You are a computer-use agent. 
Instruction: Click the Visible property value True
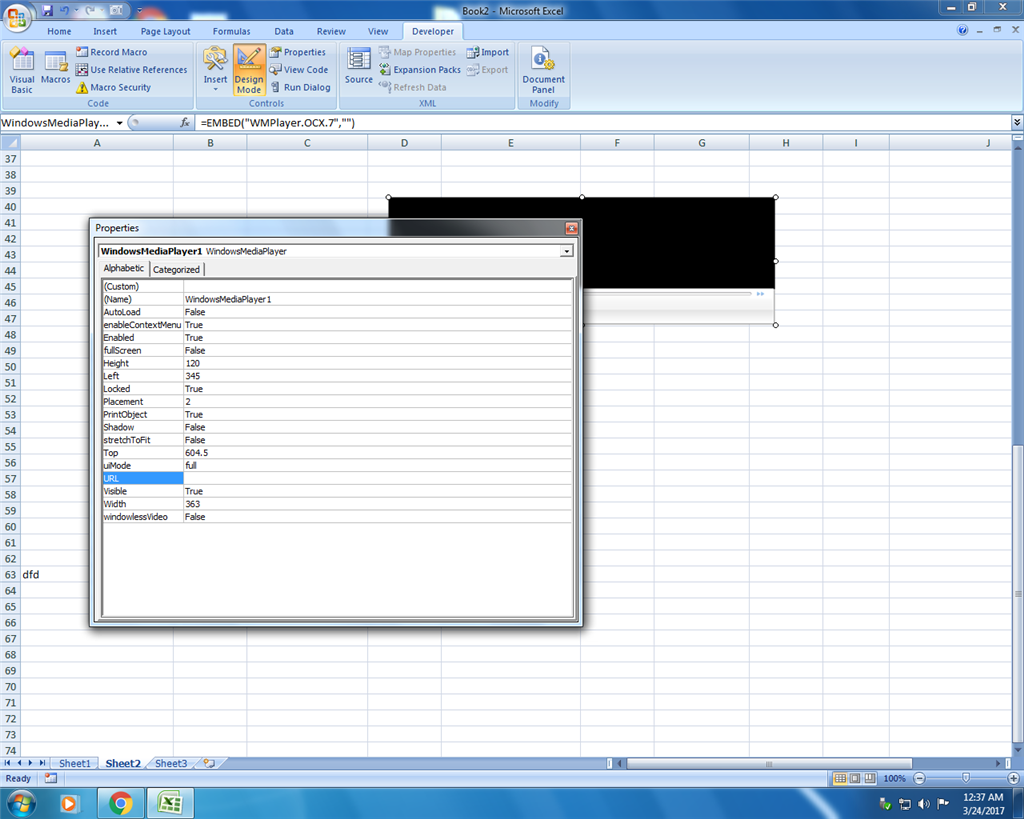pyautogui.click(x=377, y=491)
